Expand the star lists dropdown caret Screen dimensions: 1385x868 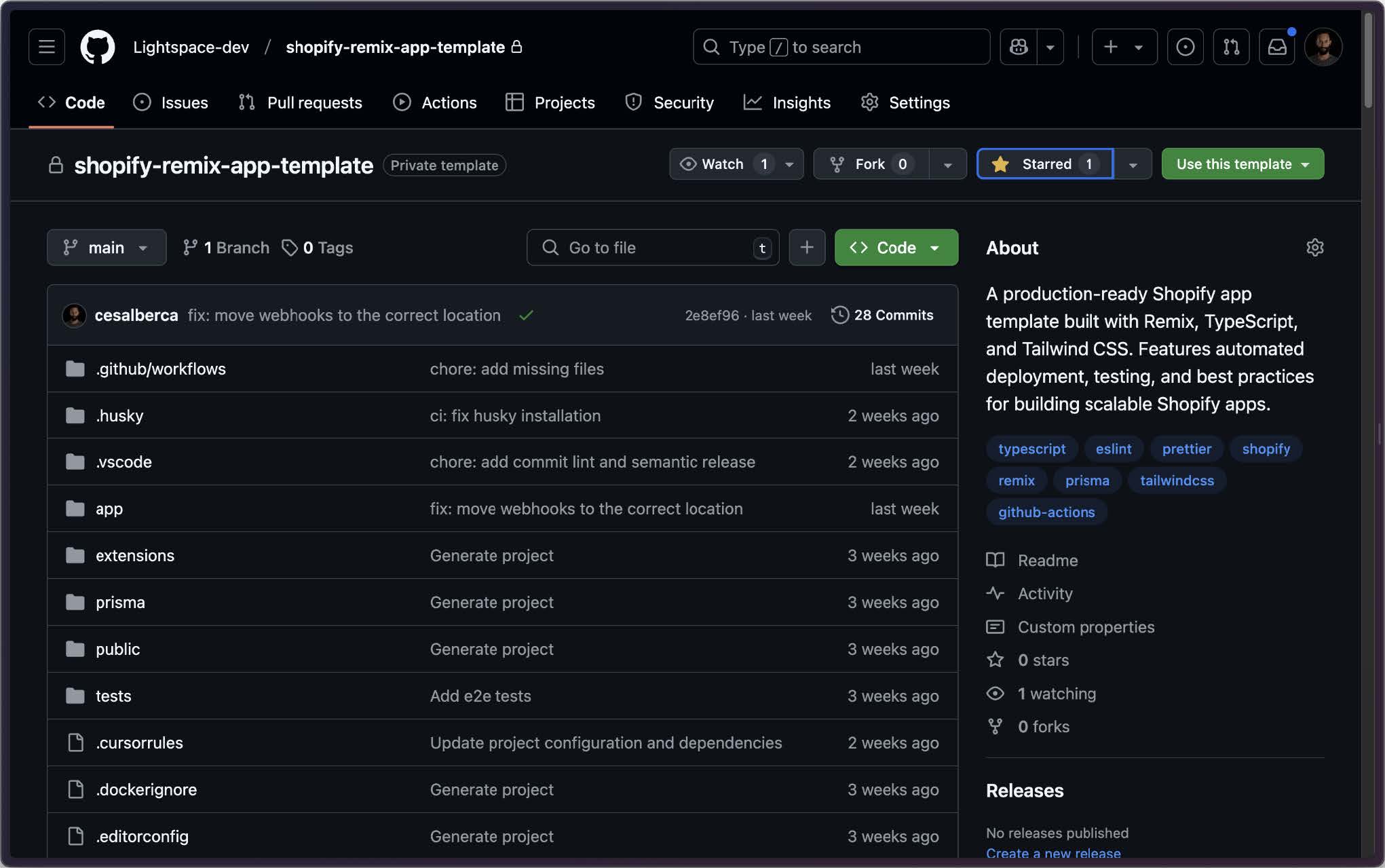1133,164
